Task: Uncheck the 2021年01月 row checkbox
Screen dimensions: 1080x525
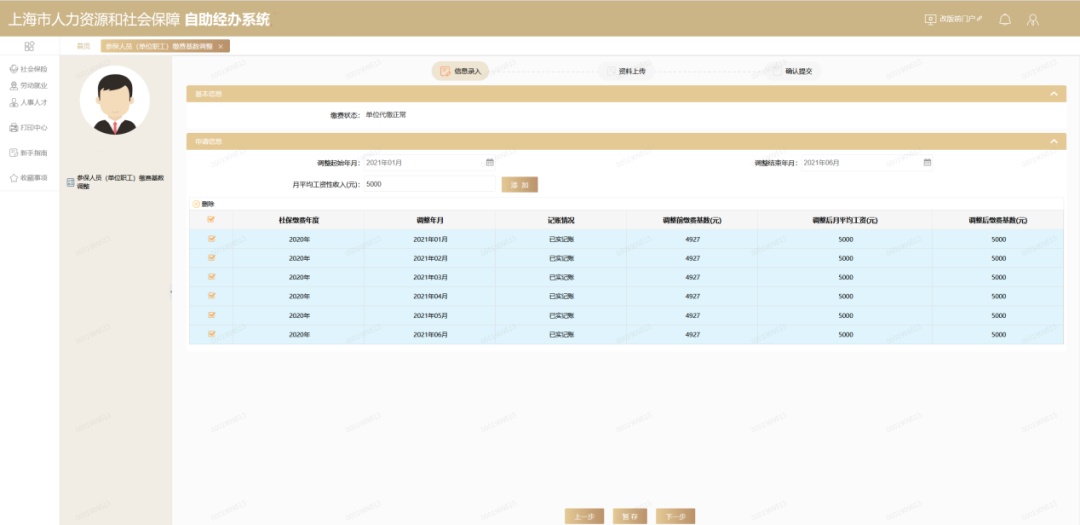Action: tap(211, 239)
